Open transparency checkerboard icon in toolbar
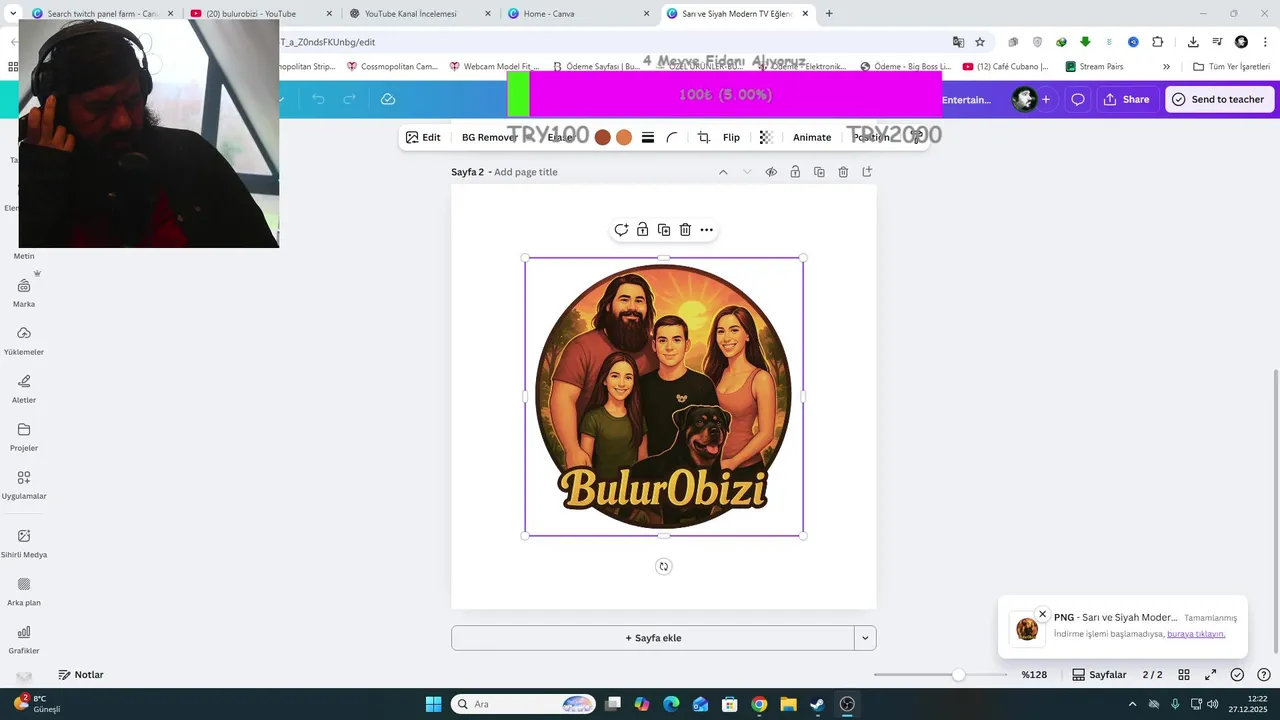Viewport: 1280px width, 720px height. click(x=766, y=137)
